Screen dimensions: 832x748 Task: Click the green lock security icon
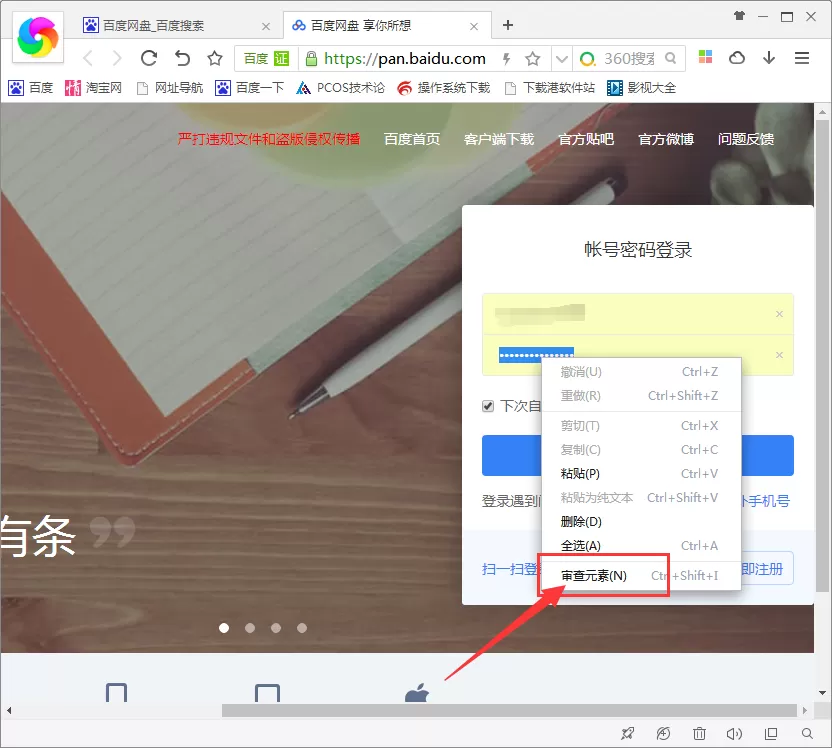pos(311,58)
